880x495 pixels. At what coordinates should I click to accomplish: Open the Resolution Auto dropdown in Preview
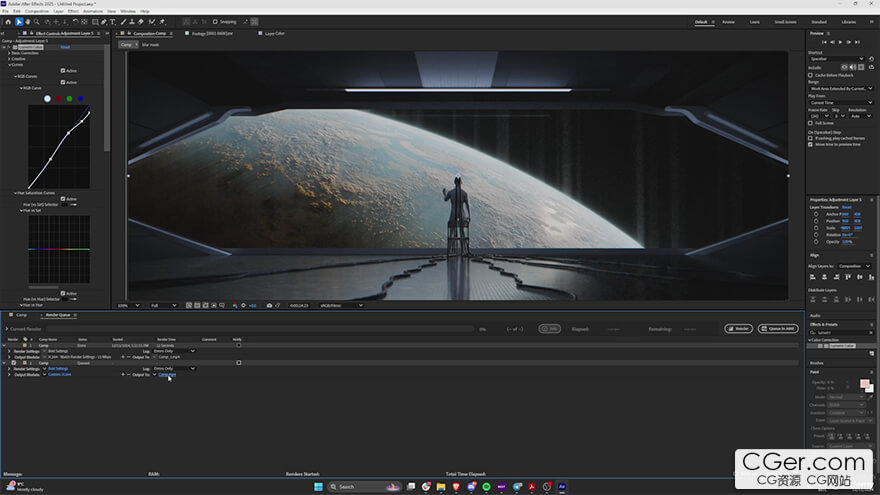(x=860, y=116)
